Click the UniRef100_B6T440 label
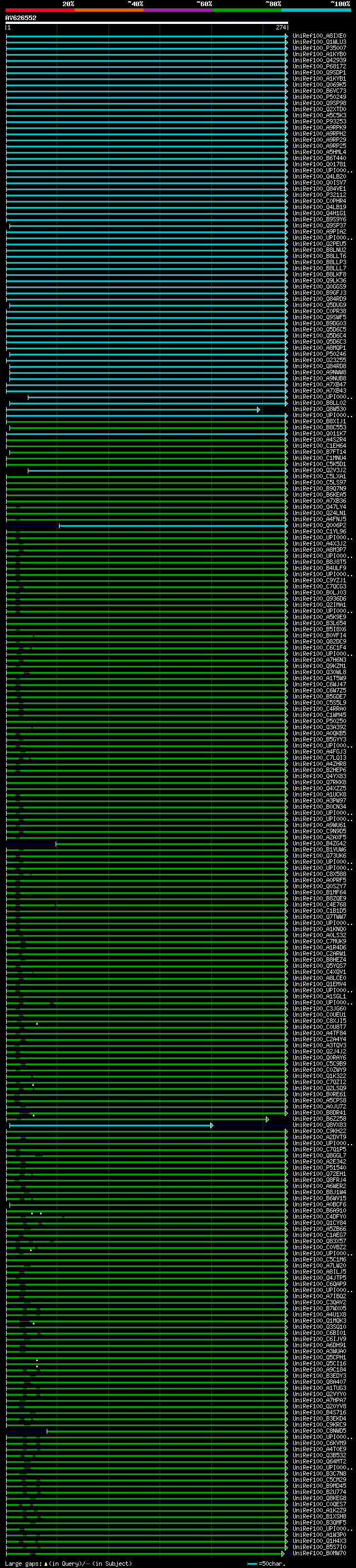356x1568 pixels. click(x=319, y=159)
